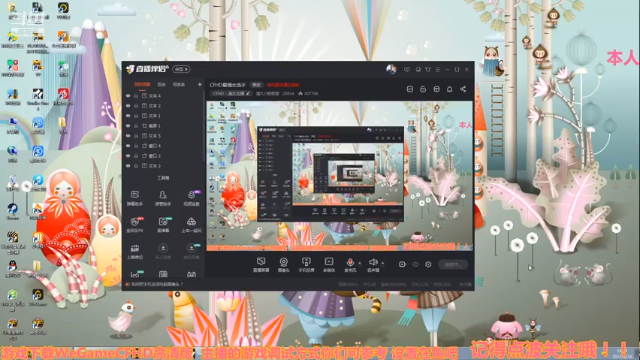640x360 pixels.
Task: Toggle lock on 文本 1 layer
Action: click(x=136, y=116)
